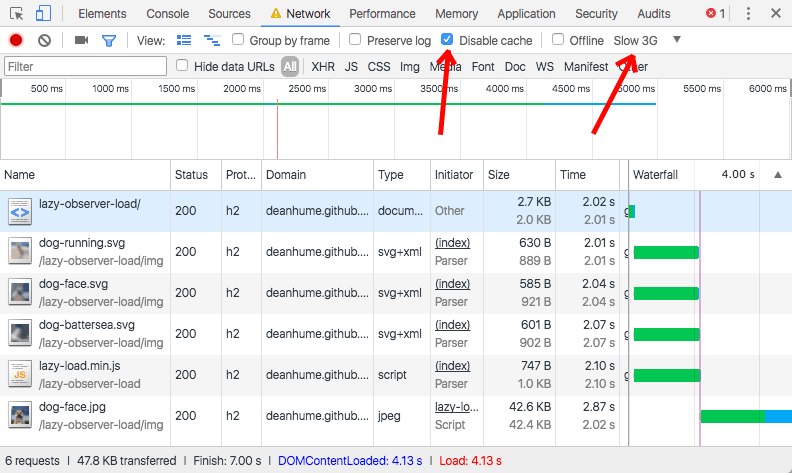Open (index) initiator link for lazy-load.min.js
This screenshot has width=792, height=473.
pos(453,366)
